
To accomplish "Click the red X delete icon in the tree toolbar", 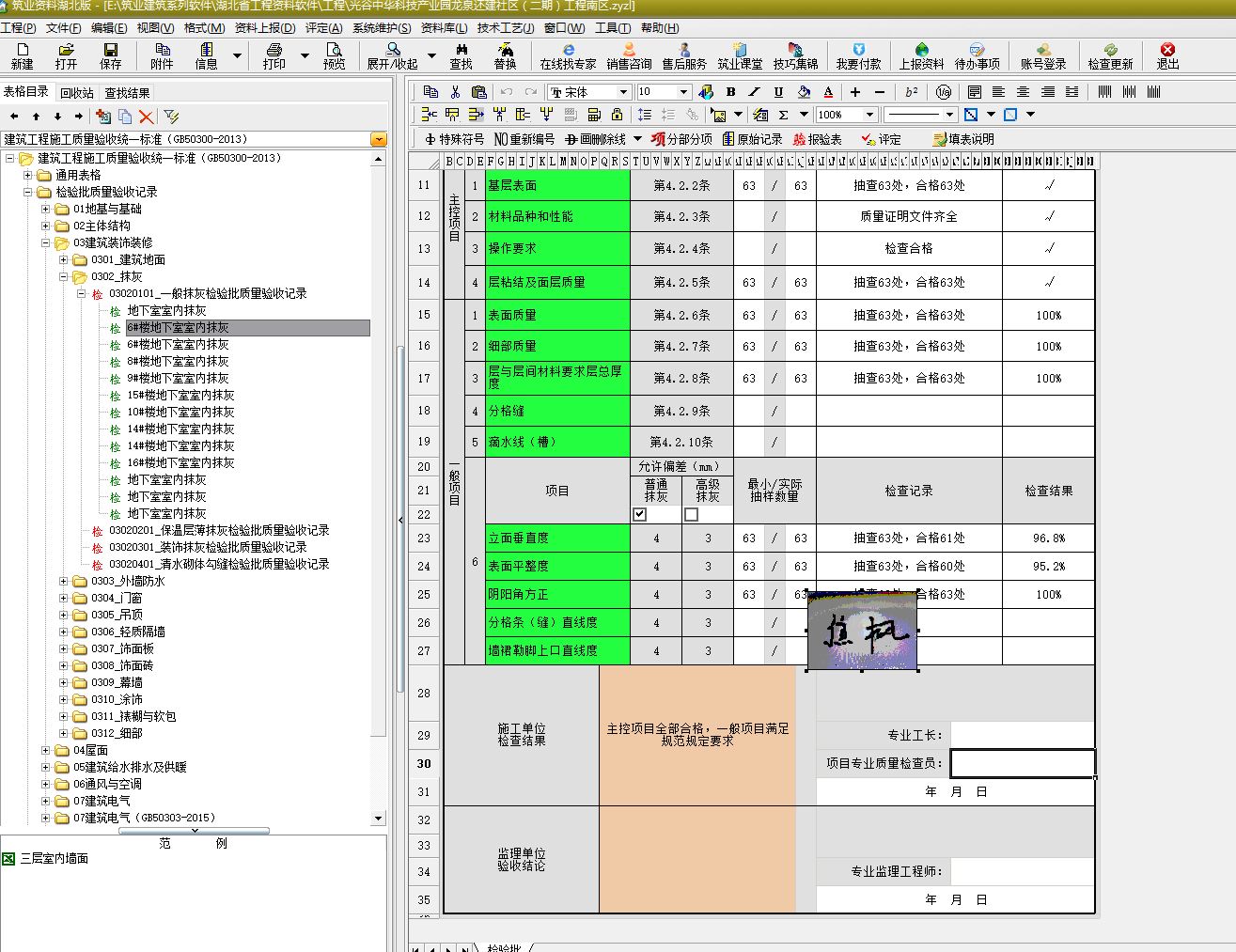I will (146, 117).
